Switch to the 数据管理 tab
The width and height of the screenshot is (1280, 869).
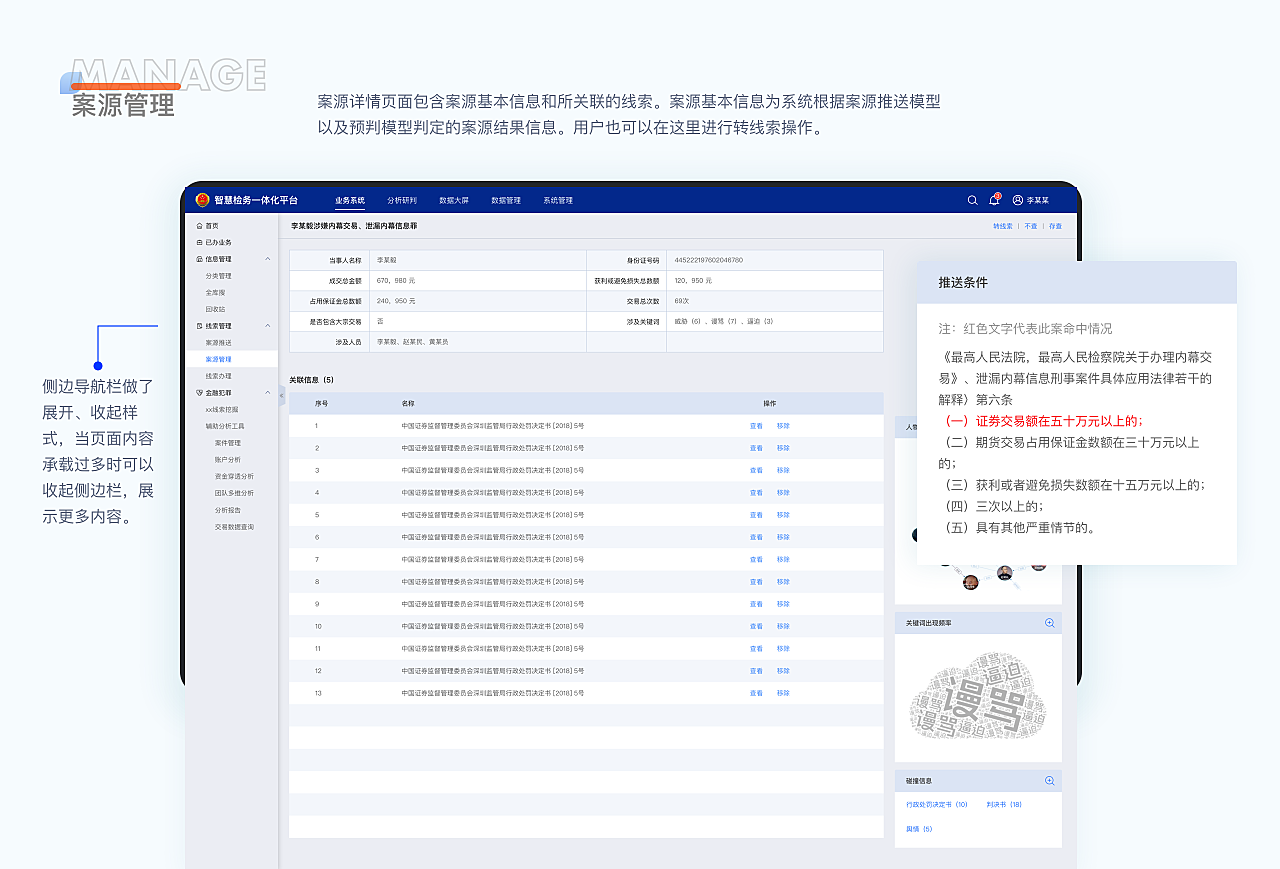(x=506, y=200)
